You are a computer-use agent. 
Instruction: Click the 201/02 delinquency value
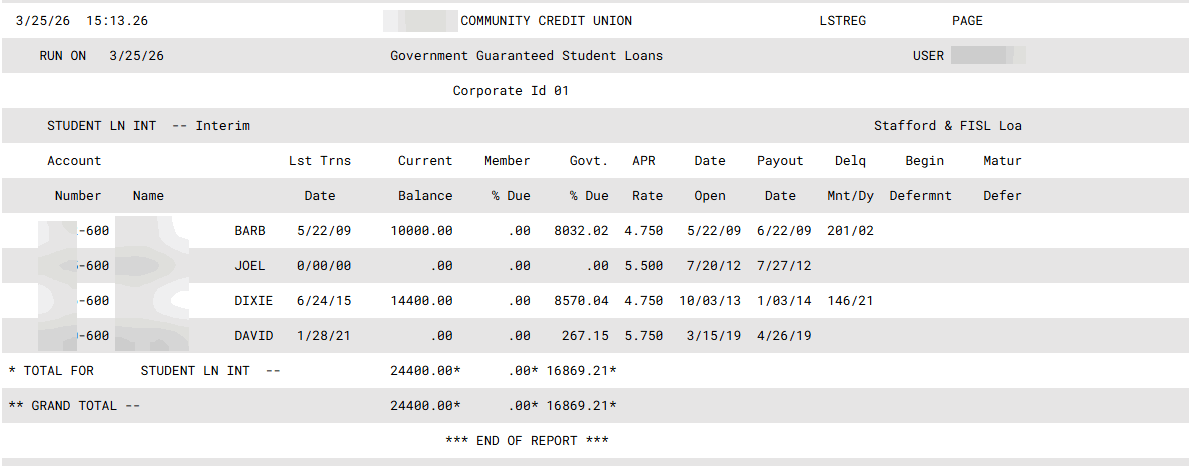click(x=850, y=231)
